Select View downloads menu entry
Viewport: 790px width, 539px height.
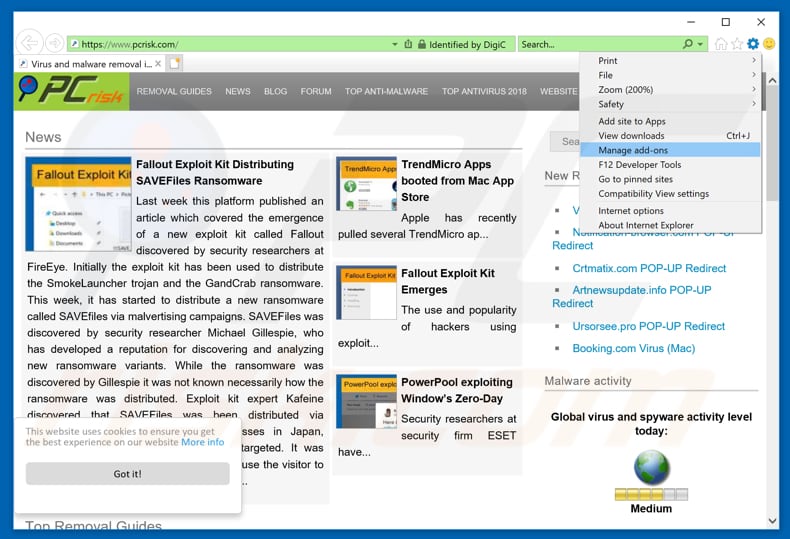pyautogui.click(x=670, y=136)
